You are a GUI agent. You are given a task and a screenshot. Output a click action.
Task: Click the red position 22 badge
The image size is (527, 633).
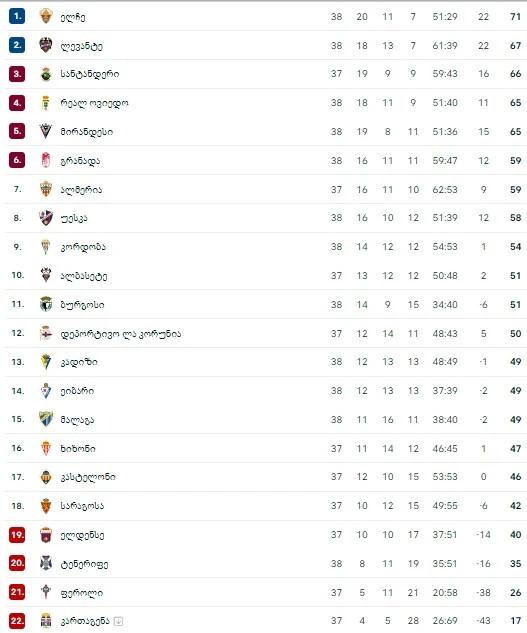tap(17, 621)
